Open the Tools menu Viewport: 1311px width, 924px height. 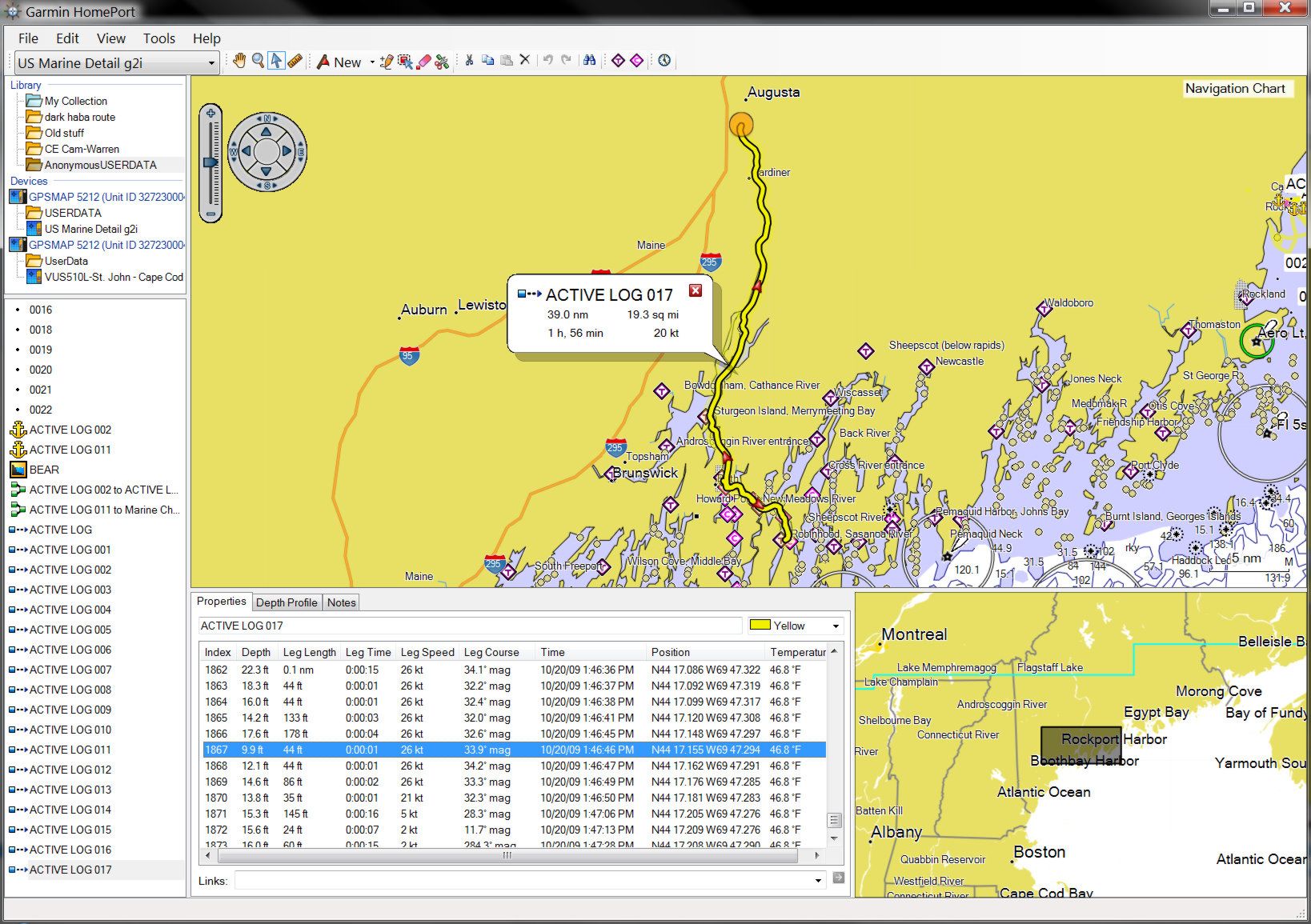(158, 38)
